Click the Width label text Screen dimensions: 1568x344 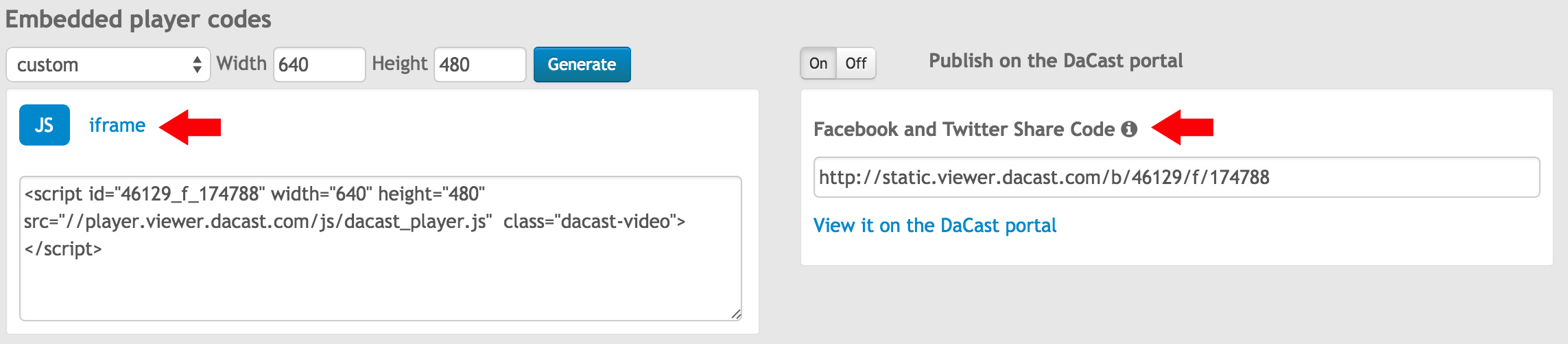click(241, 64)
